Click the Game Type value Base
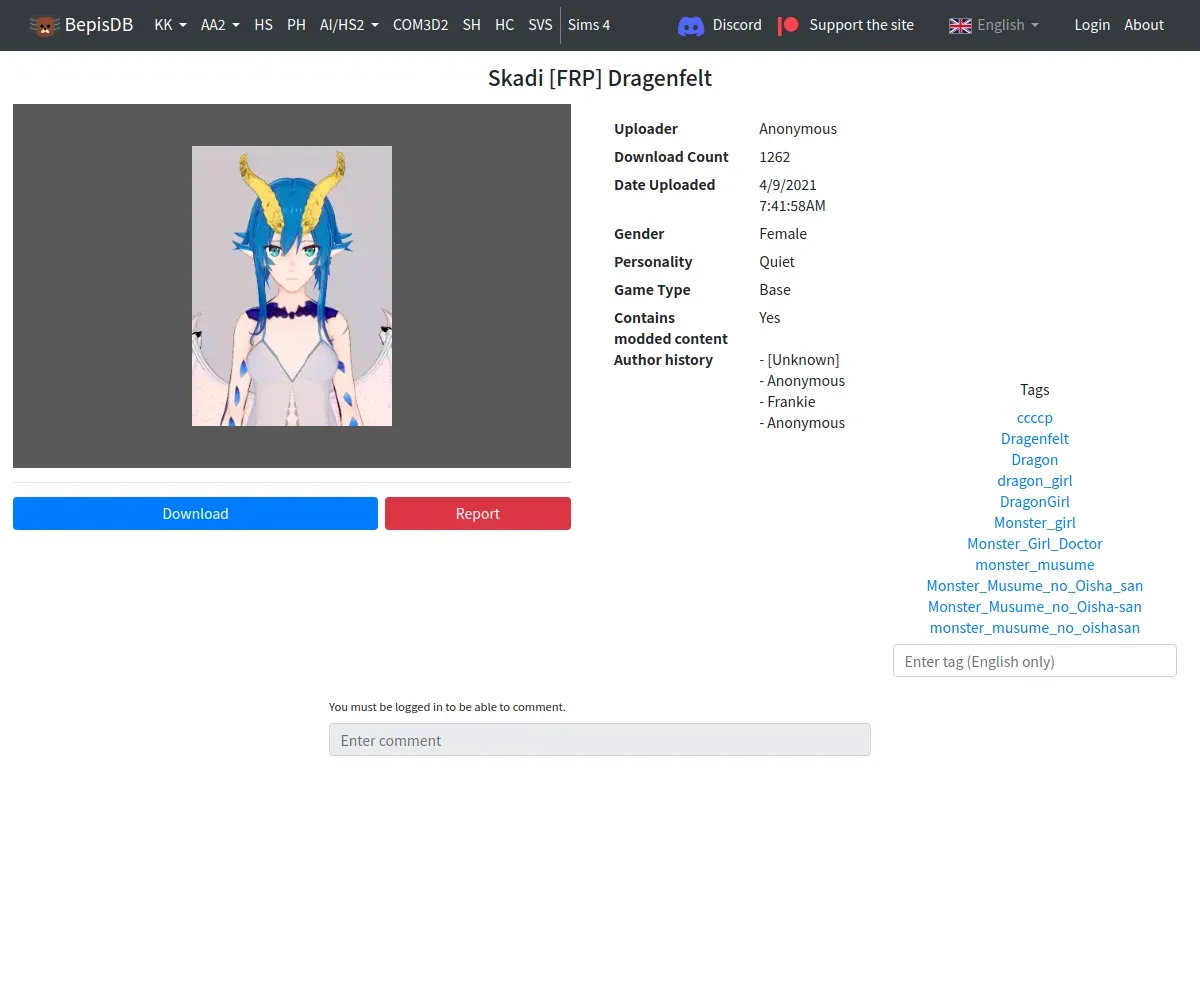1200x1000 pixels. [x=775, y=290]
